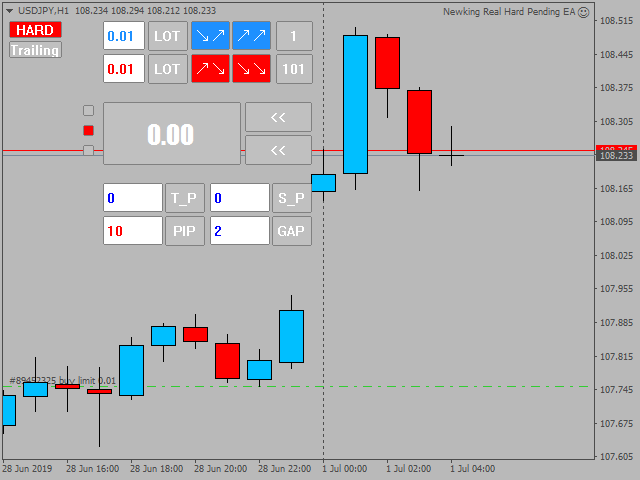Click the large 0.00 profit display
The width and height of the screenshot is (640, 480).
pos(172,134)
